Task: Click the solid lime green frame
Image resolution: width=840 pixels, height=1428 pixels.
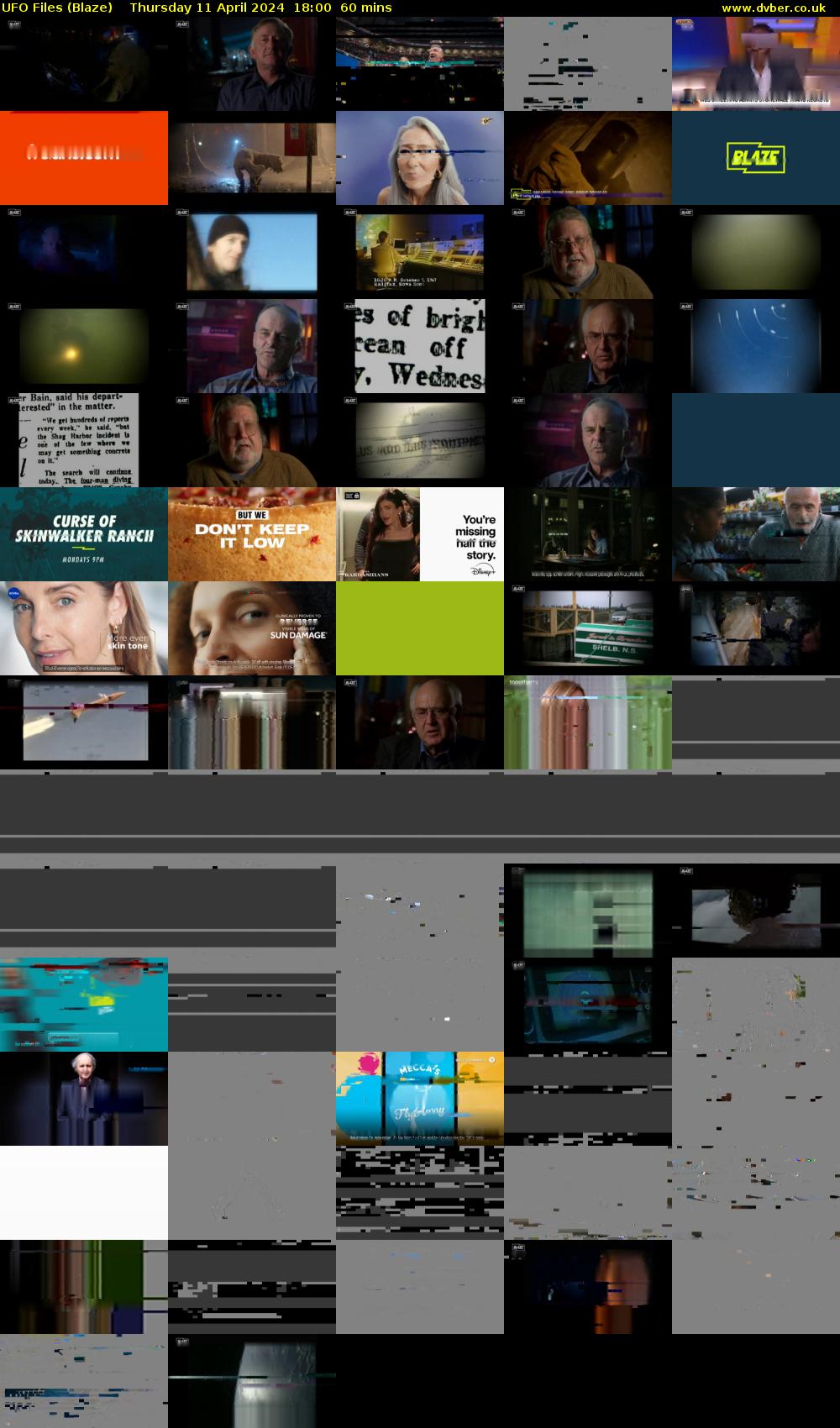Action: coord(420,628)
